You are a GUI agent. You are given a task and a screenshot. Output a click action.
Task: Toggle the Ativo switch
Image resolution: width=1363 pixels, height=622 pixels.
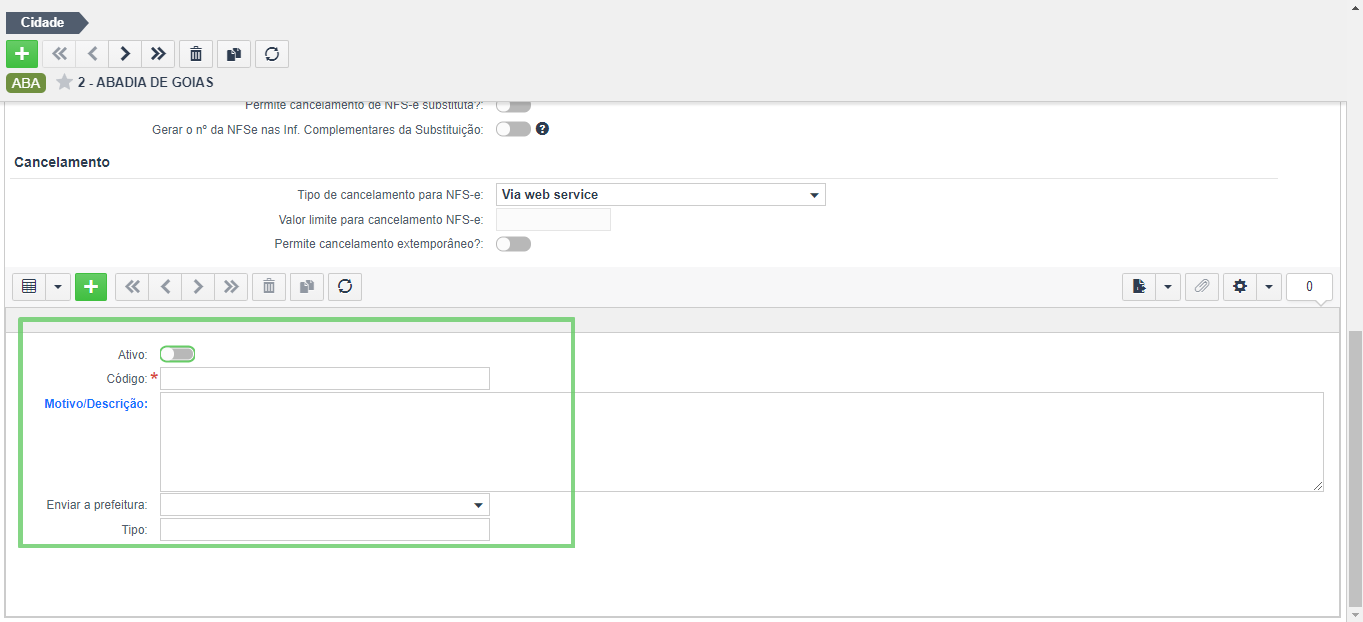coord(177,354)
